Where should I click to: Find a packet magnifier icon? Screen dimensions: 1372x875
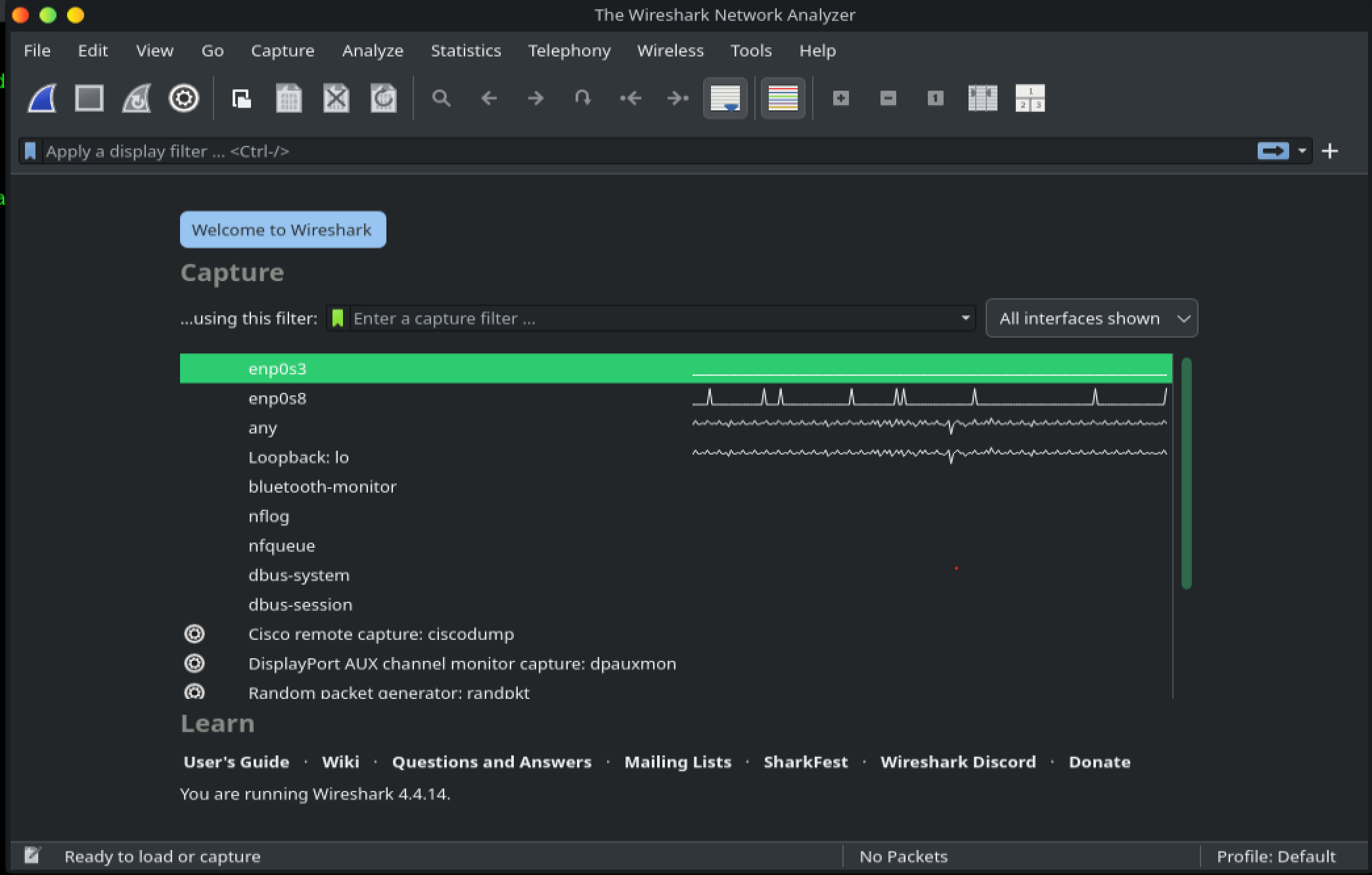pos(442,99)
